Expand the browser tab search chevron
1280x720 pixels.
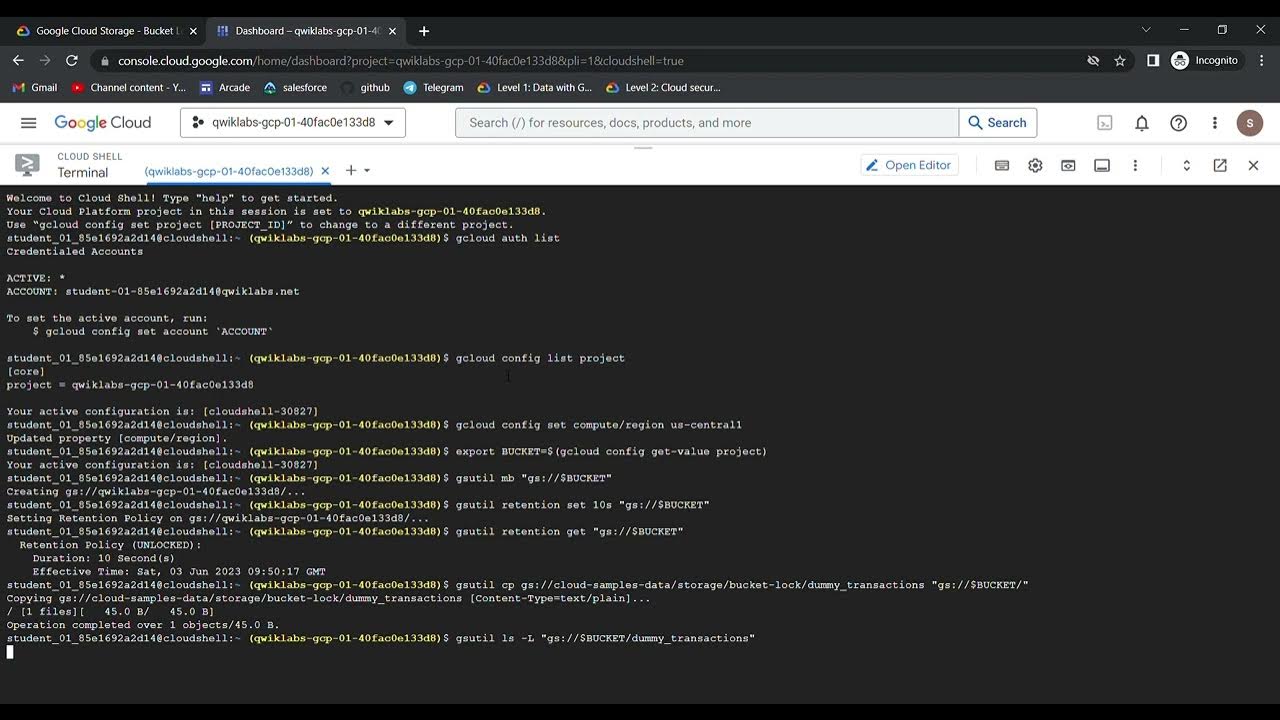(x=1146, y=30)
